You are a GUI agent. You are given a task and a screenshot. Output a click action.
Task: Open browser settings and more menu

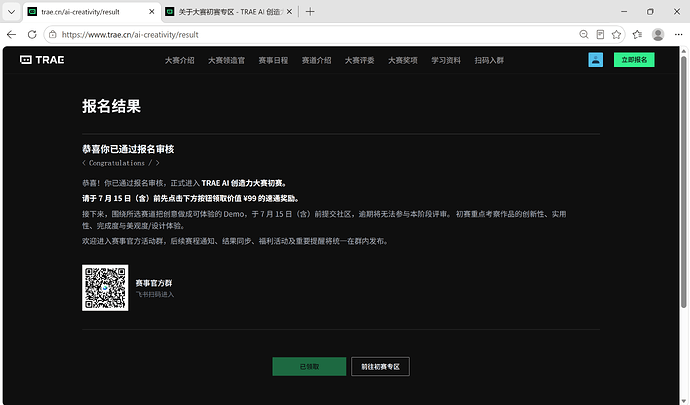678,34
